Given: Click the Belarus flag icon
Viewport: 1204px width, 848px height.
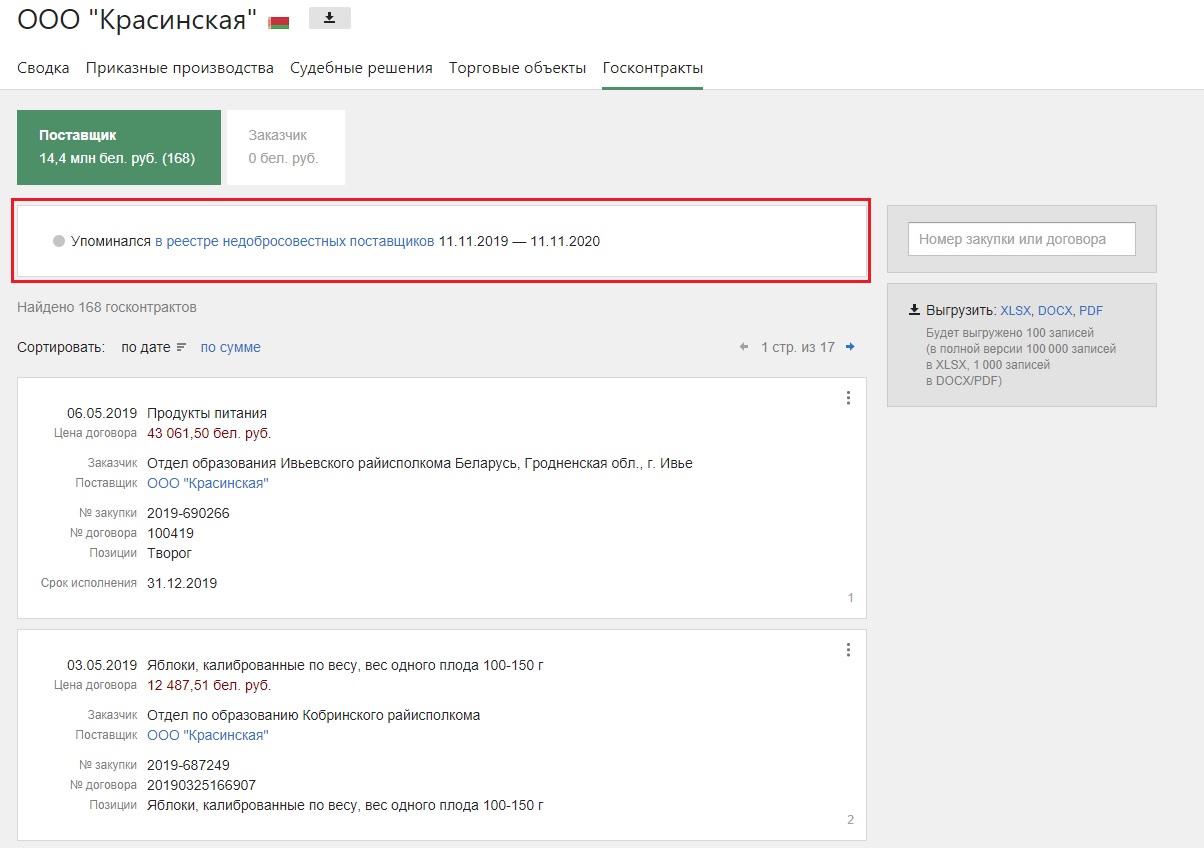Looking at the screenshot, I should pyautogui.click(x=279, y=22).
